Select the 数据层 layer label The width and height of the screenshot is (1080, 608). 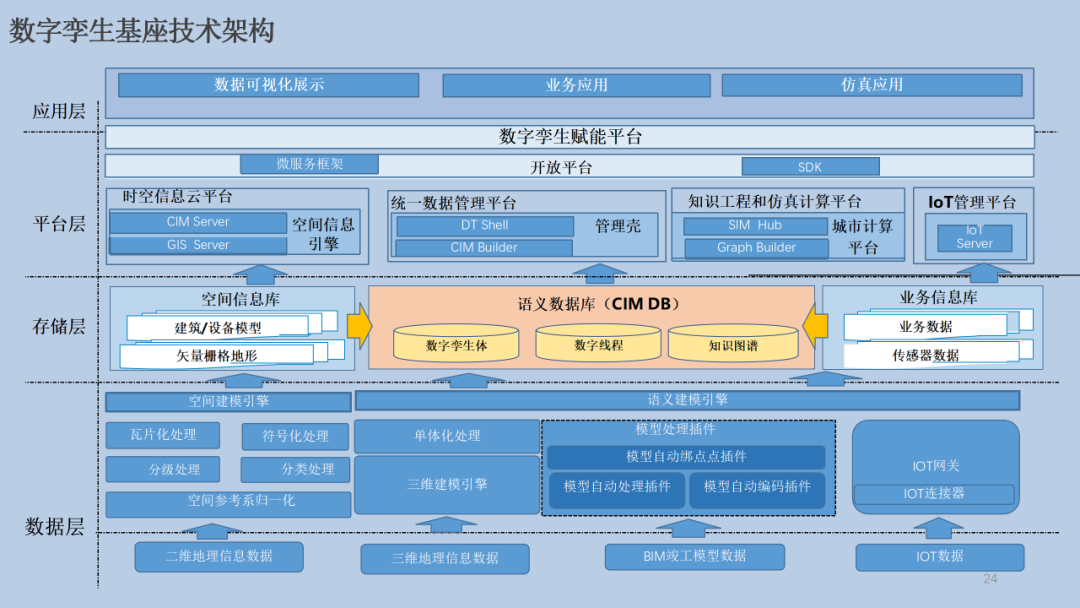coord(54,527)
